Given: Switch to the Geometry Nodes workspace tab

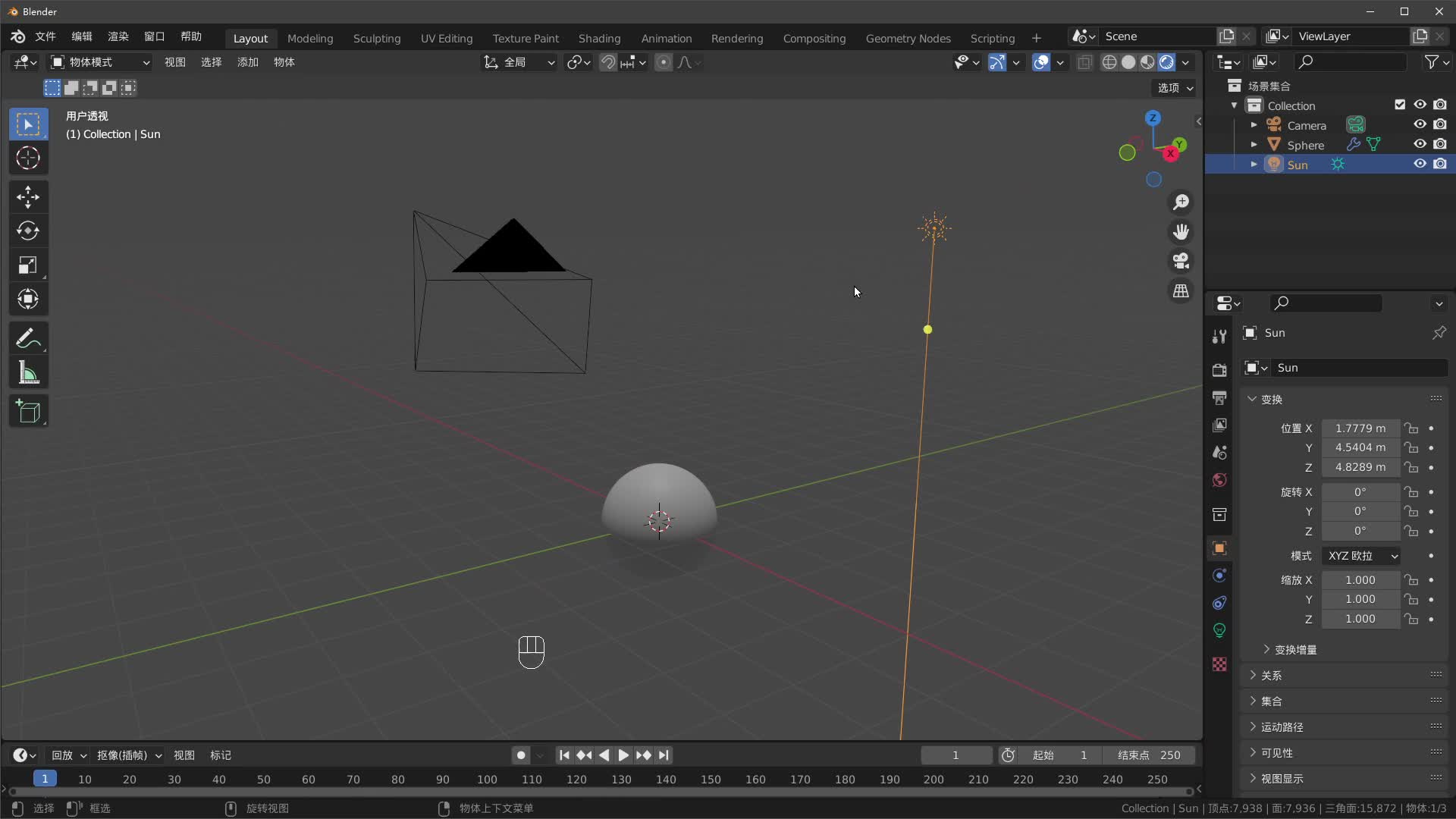Looking at the screenshot, I should 908,38.
